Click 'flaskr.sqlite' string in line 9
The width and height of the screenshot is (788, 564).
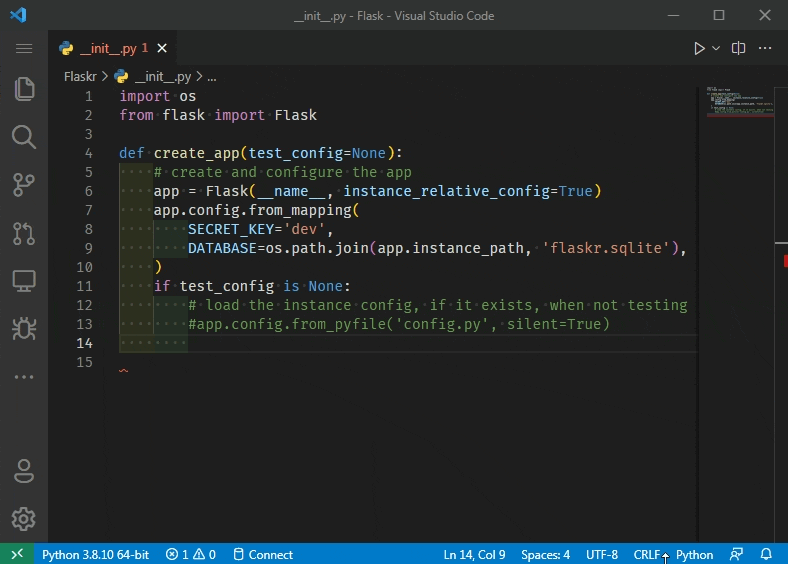pyautogui.click(x=606, y=248)
